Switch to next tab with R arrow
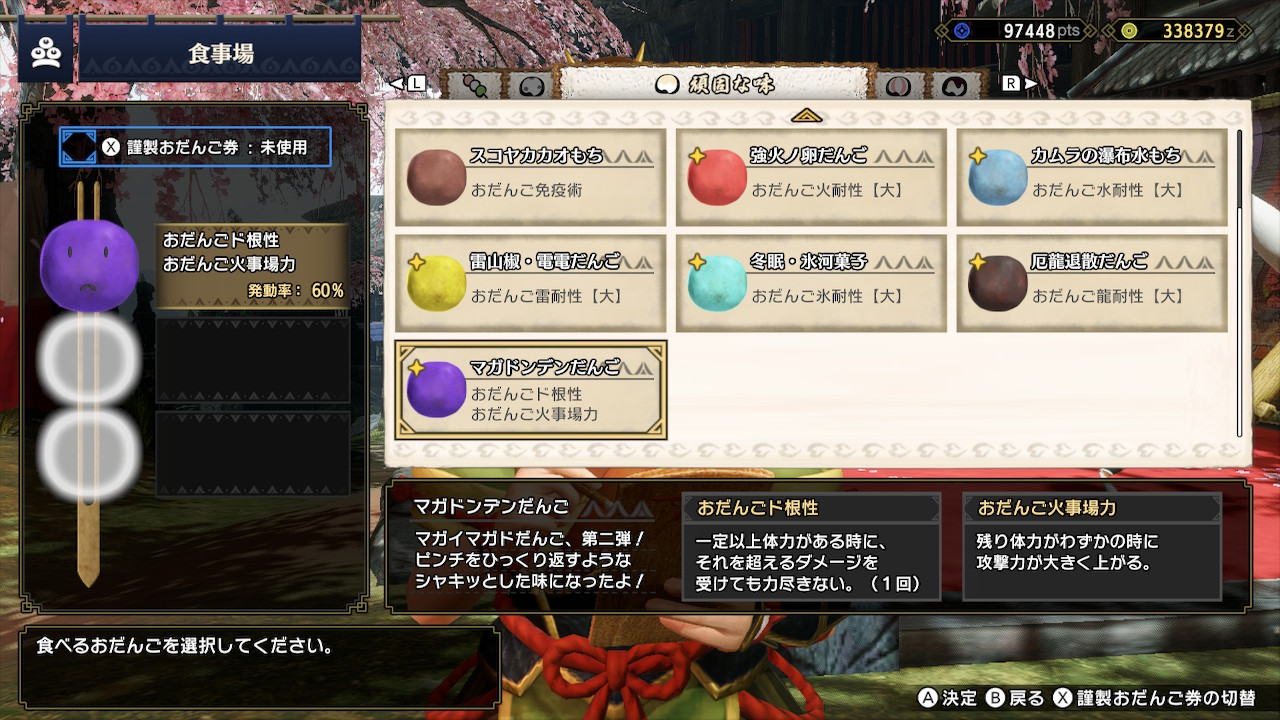 tap(1019, 84)
